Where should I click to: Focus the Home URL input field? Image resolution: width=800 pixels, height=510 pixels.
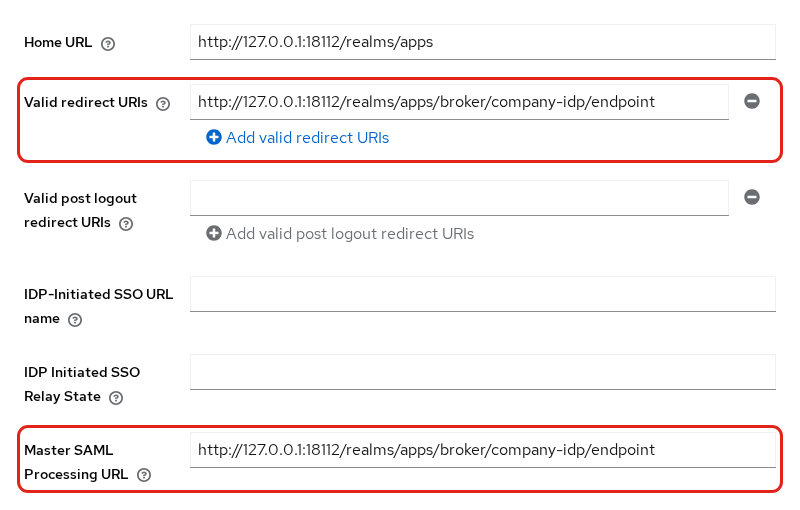coord(483,42)
